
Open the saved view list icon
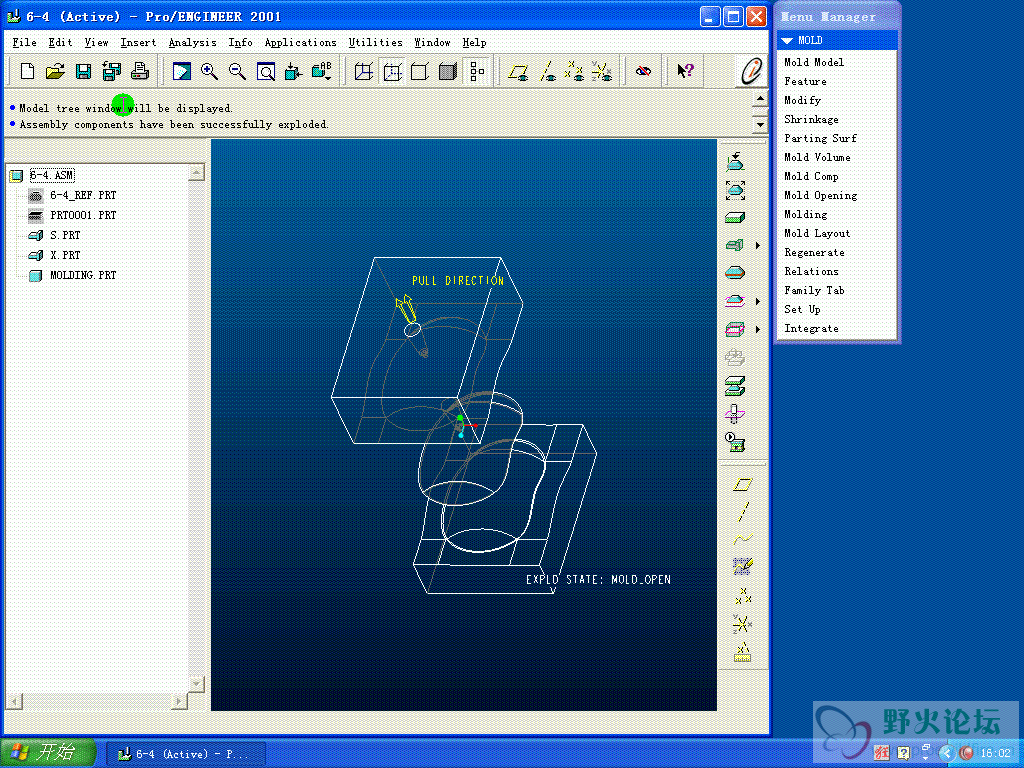(x=321, y=71)
